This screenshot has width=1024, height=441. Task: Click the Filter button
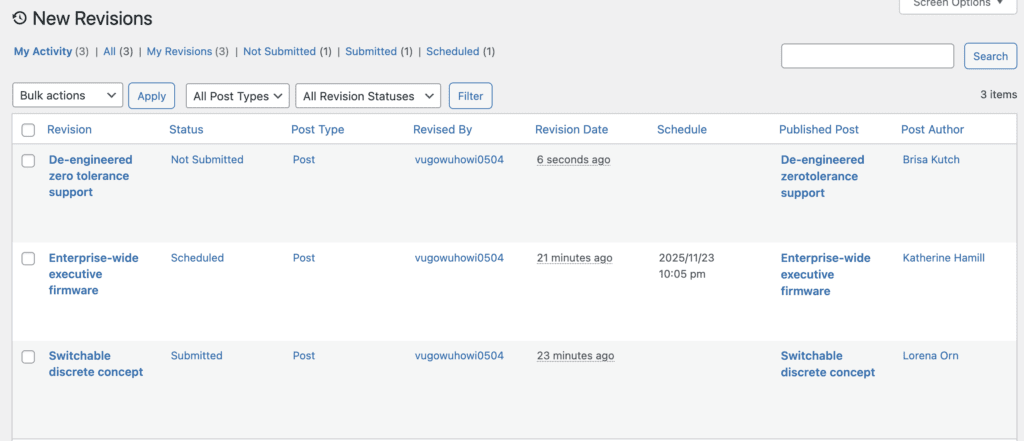click(470, 96)
